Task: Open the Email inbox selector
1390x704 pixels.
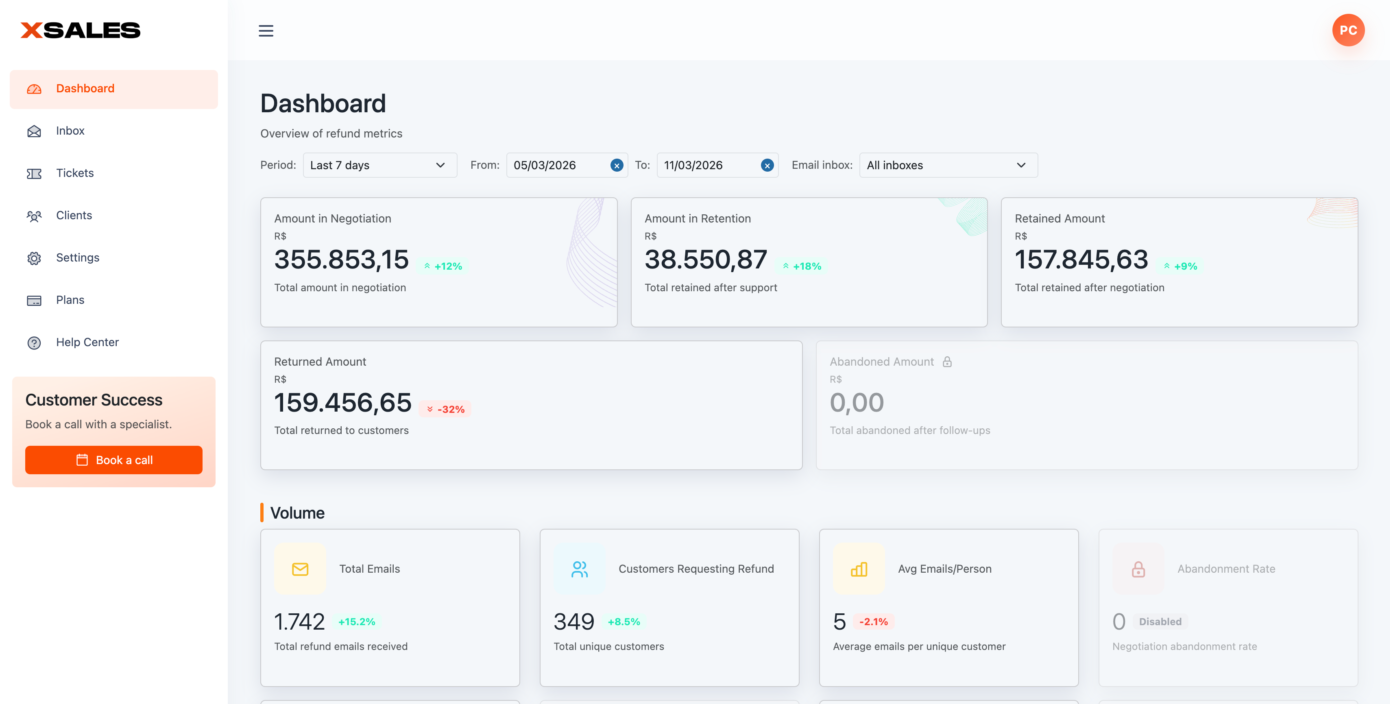Action: click(x=947, y=165)
